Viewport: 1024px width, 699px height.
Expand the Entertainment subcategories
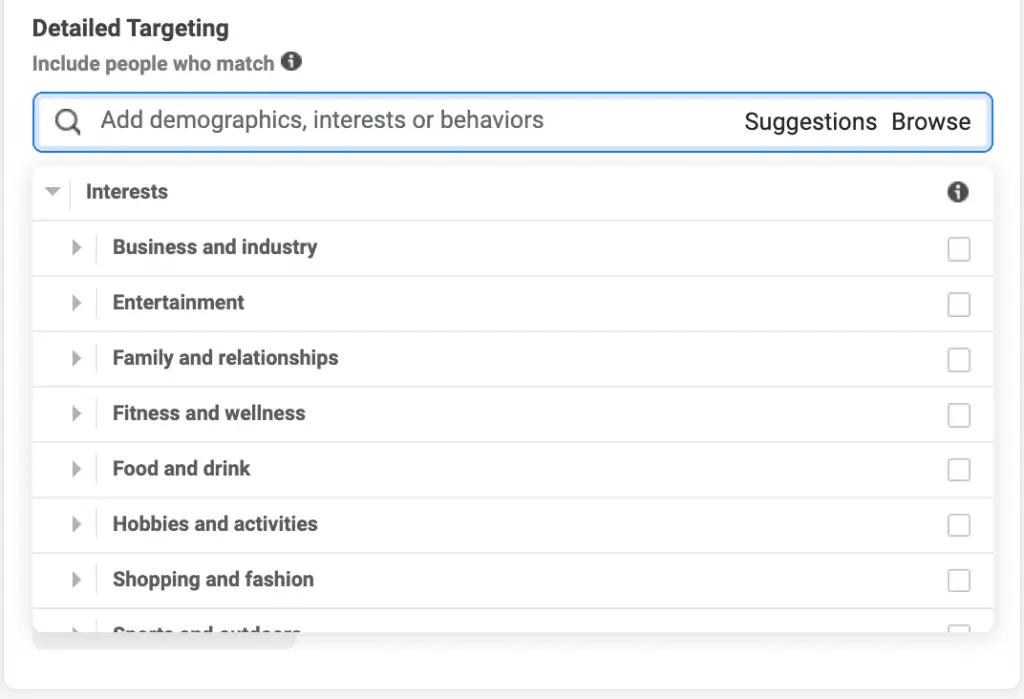click(x=78, y=304)
